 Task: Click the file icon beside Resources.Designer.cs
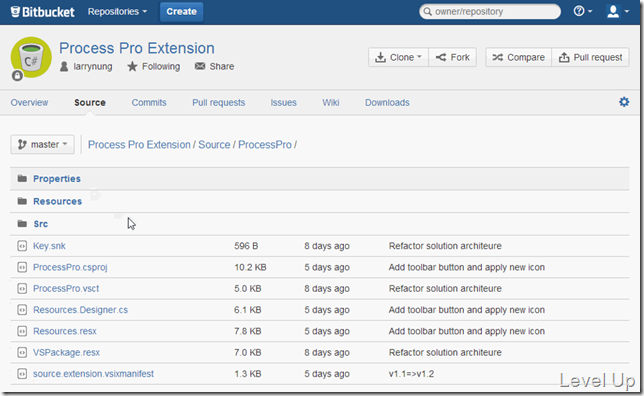coord(22,310)
